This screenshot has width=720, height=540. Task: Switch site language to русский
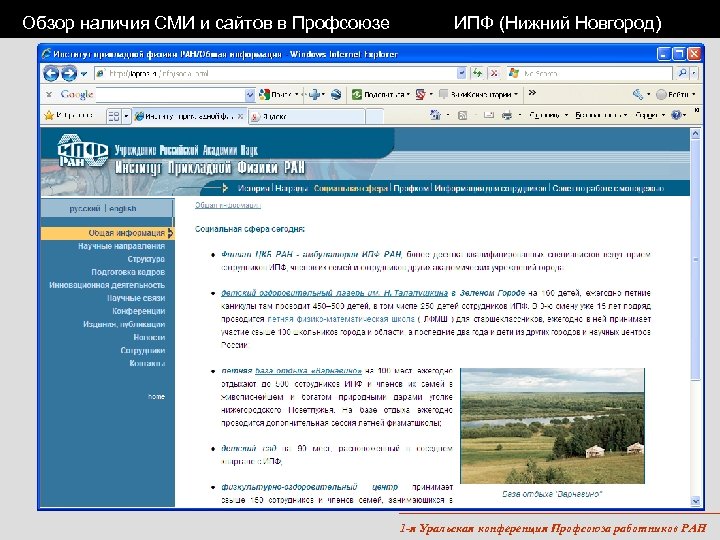85,208
